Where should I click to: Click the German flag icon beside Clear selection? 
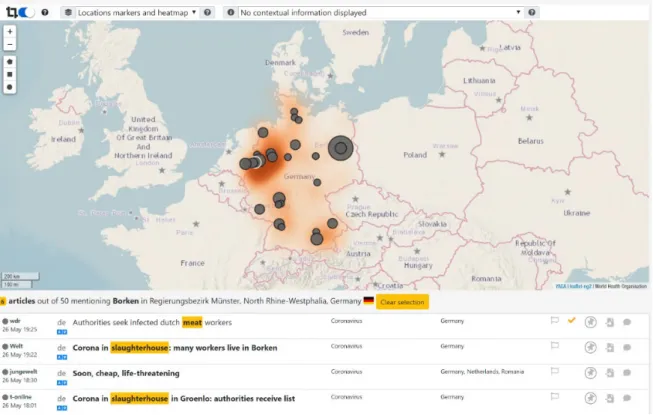point(369,300)
